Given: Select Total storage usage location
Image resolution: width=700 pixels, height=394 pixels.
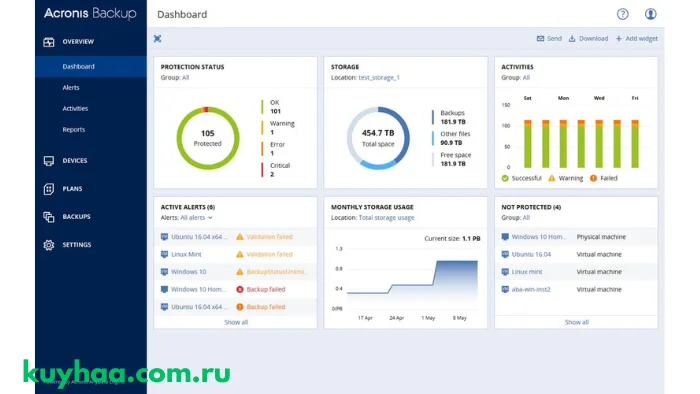Looking at the screenshot, I should 386,218.
